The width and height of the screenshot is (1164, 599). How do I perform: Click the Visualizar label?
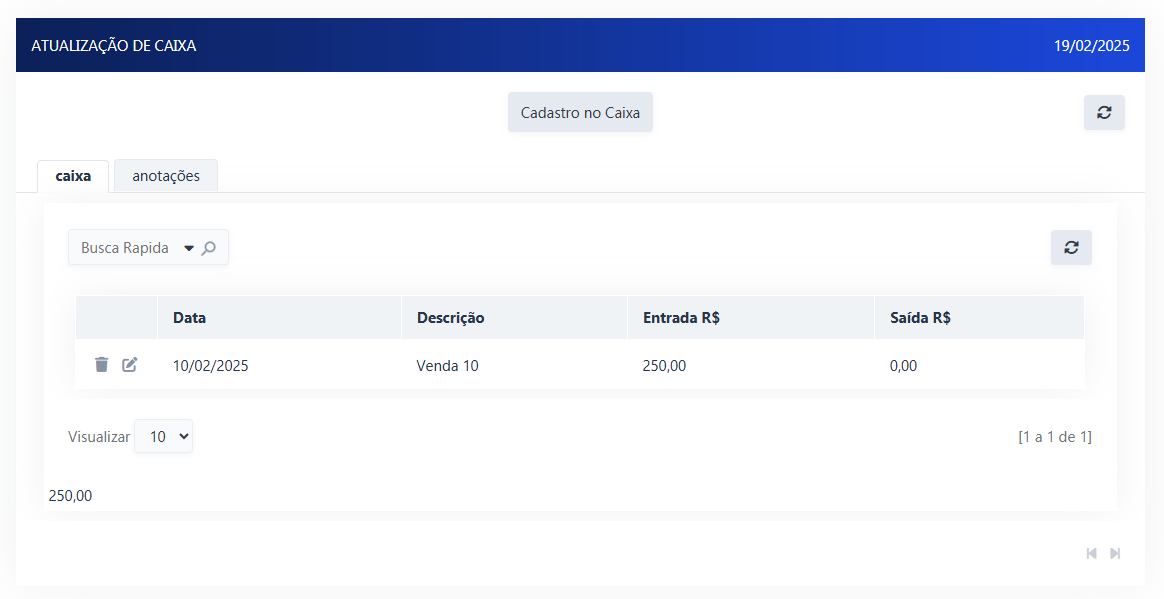99,436
